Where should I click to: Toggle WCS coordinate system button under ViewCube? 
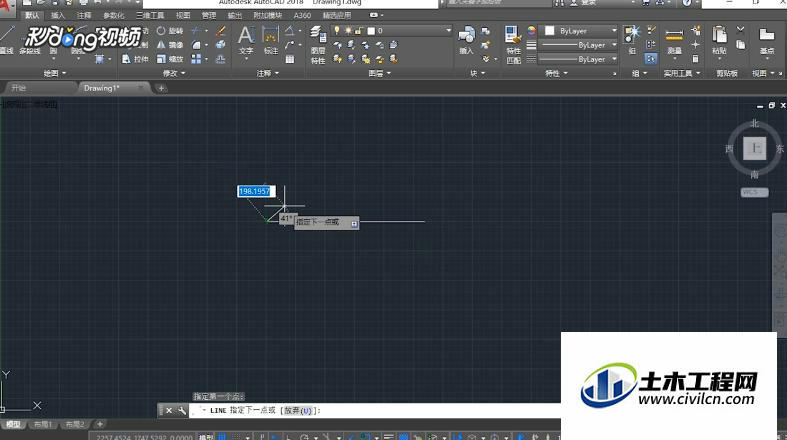tap(754, 192)
